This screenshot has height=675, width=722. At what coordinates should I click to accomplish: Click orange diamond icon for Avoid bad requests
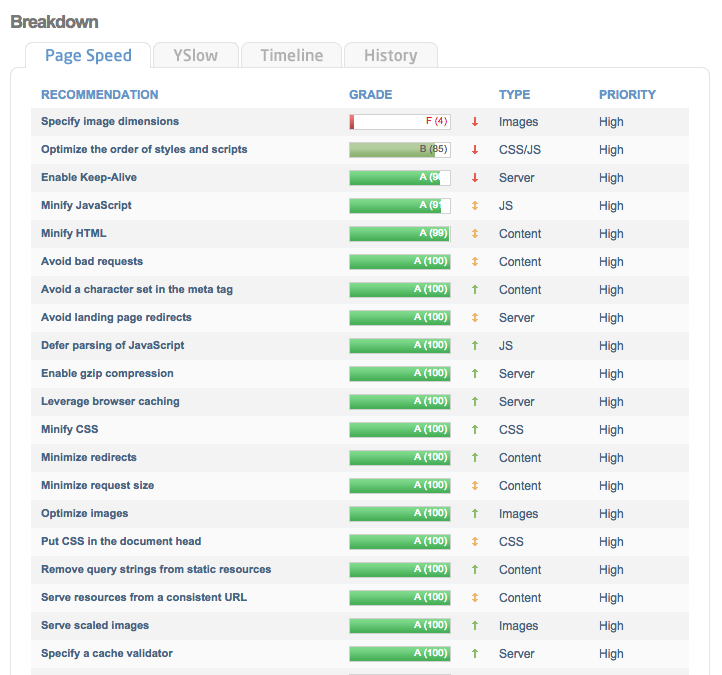coord(475,262)
